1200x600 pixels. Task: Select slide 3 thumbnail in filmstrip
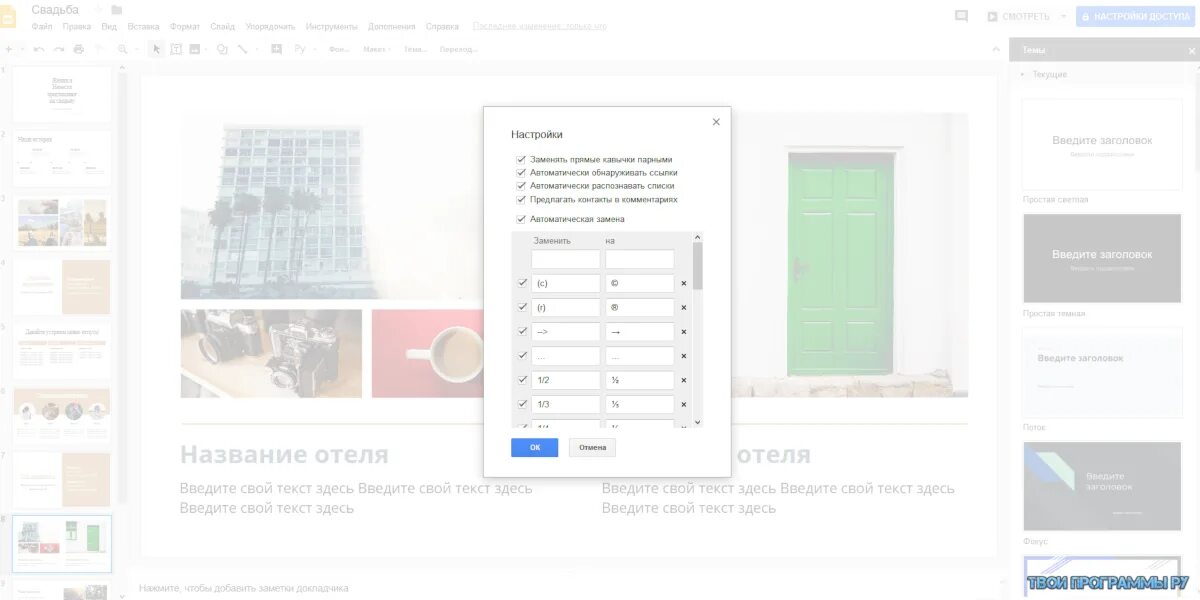coord(62,222)
